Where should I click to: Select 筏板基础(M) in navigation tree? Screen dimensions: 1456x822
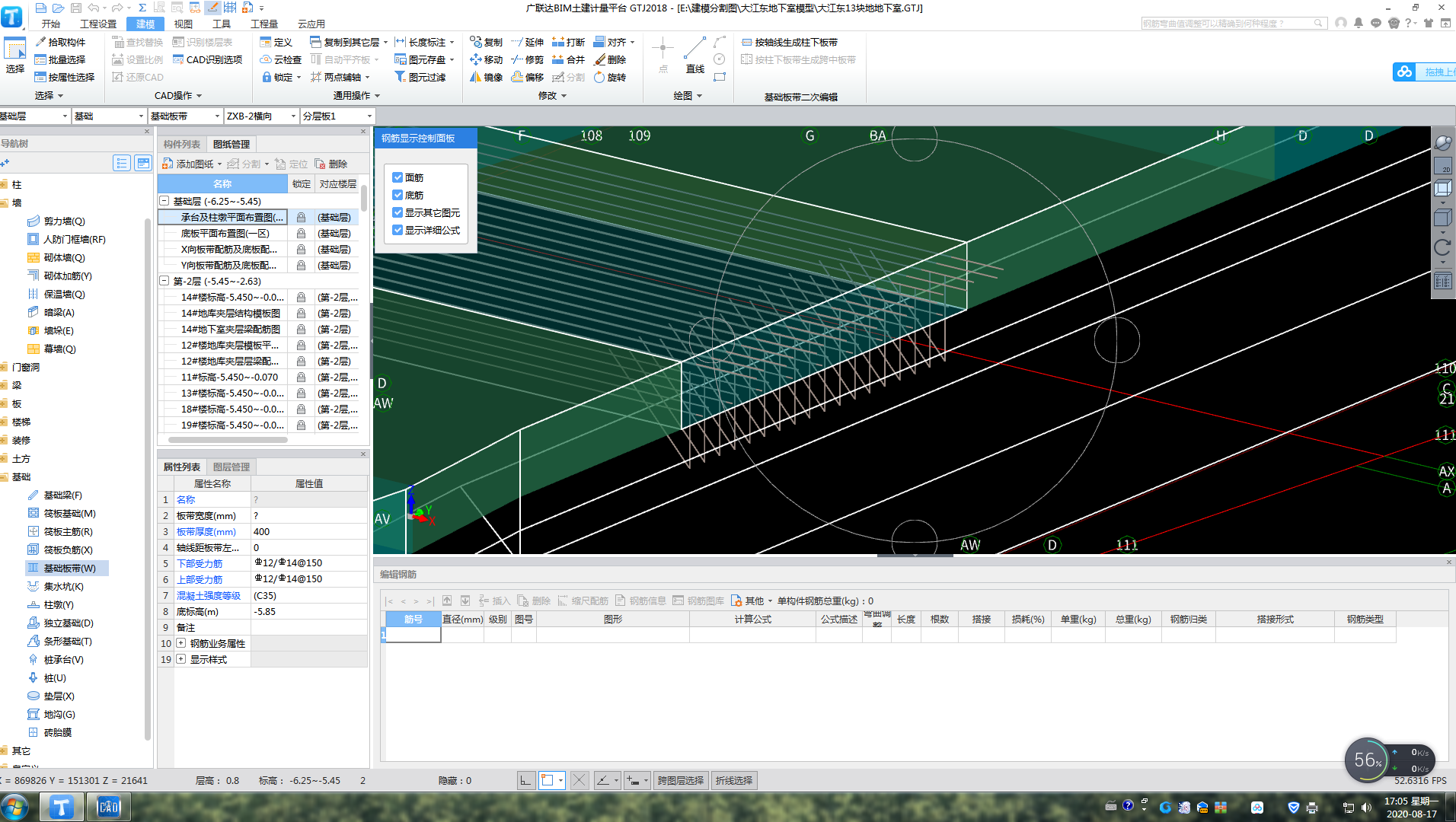tap(62, 513)
